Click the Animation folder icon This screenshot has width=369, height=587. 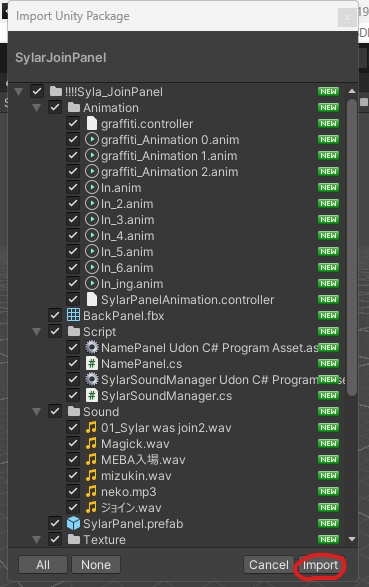pos(74,107)
